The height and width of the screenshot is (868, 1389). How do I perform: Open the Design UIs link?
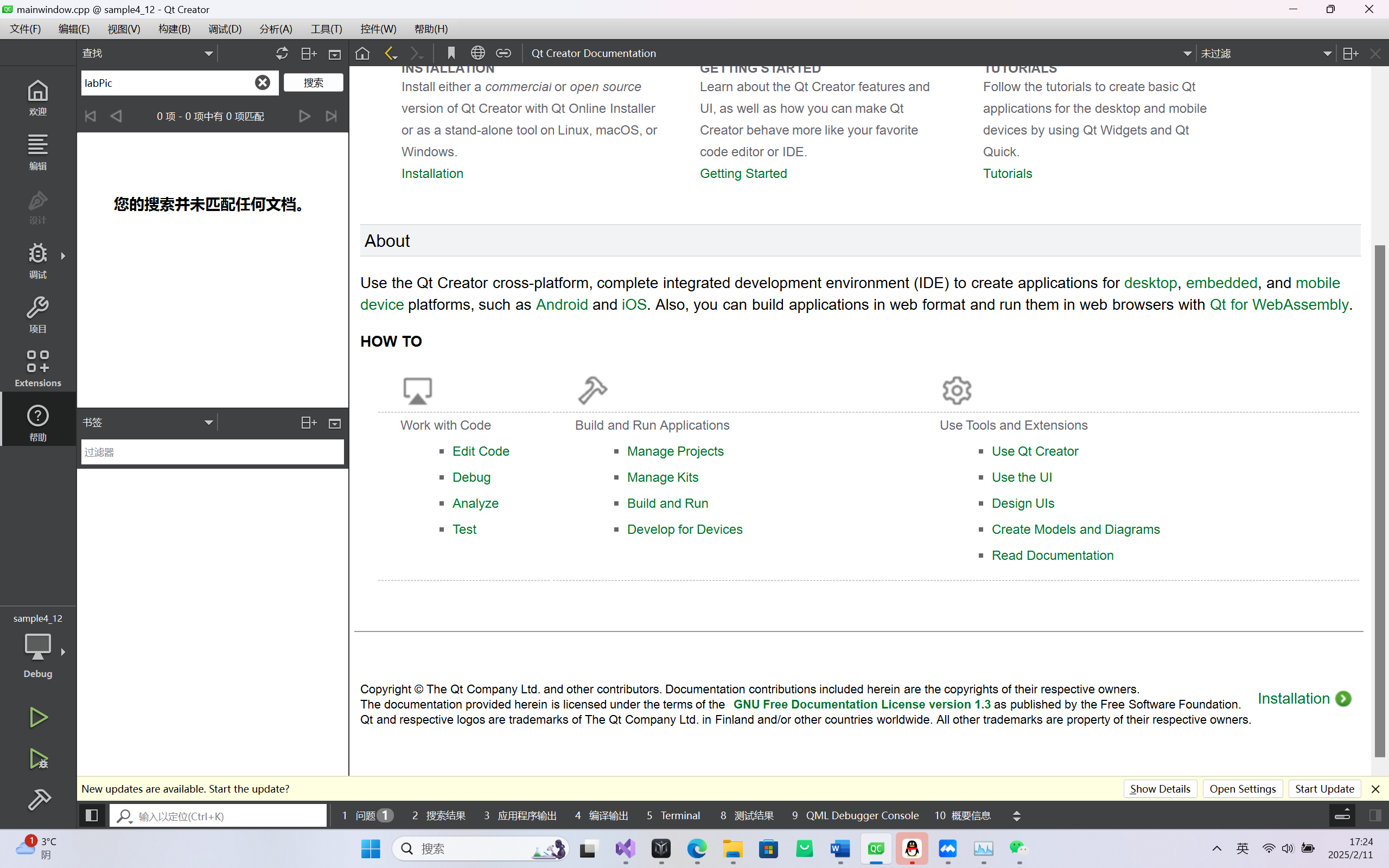point(1022,503)
